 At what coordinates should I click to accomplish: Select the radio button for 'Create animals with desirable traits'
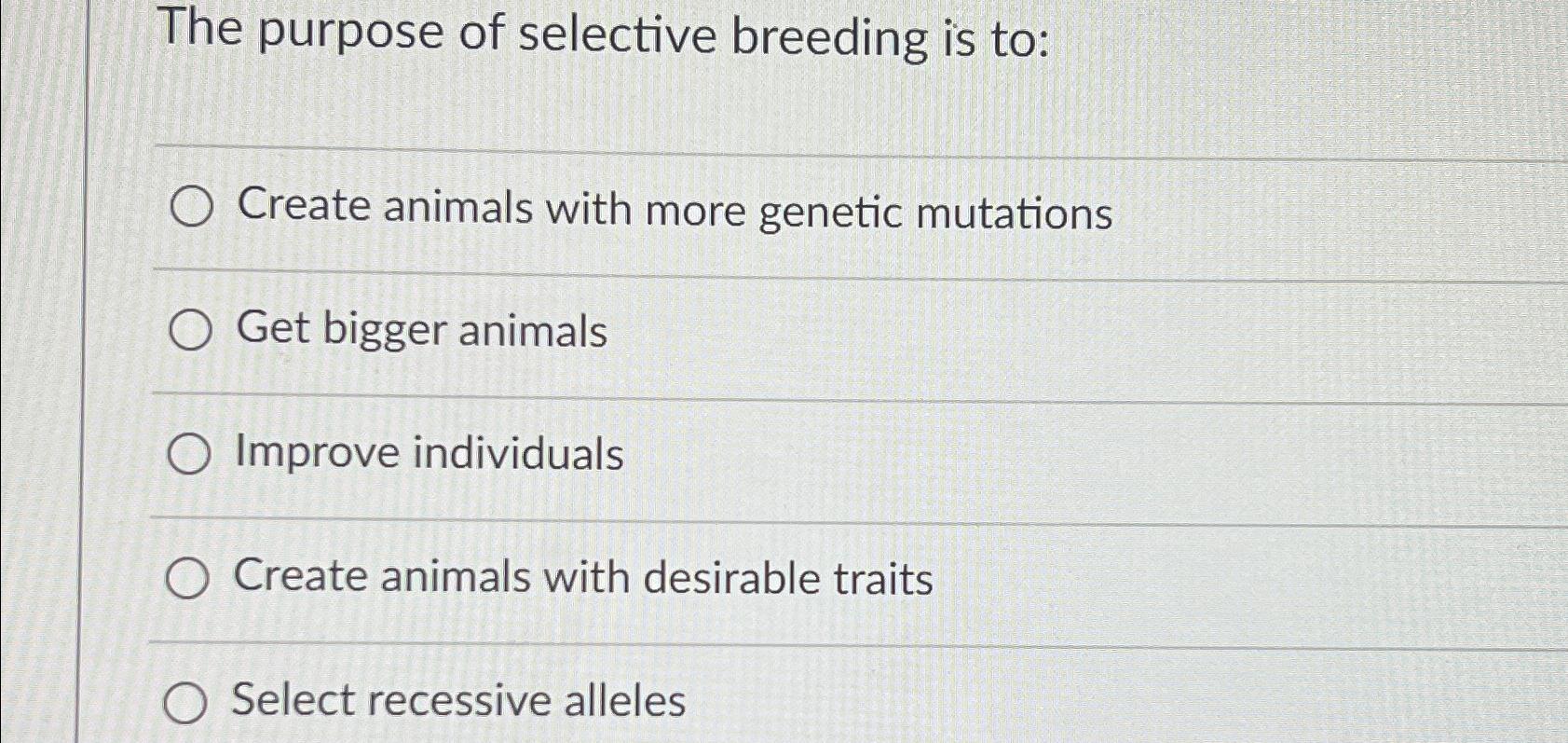point(189,578)
